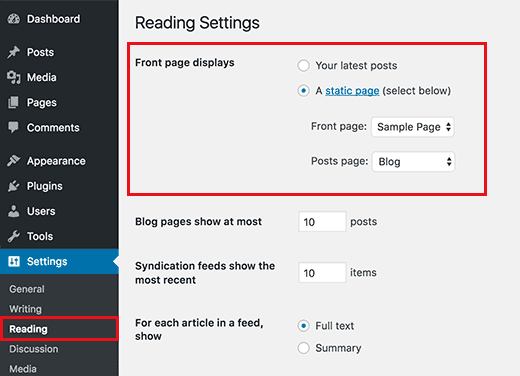Follow the 'static page' hyperlink
Screen dimensions: 520x376
coord(352,91)
